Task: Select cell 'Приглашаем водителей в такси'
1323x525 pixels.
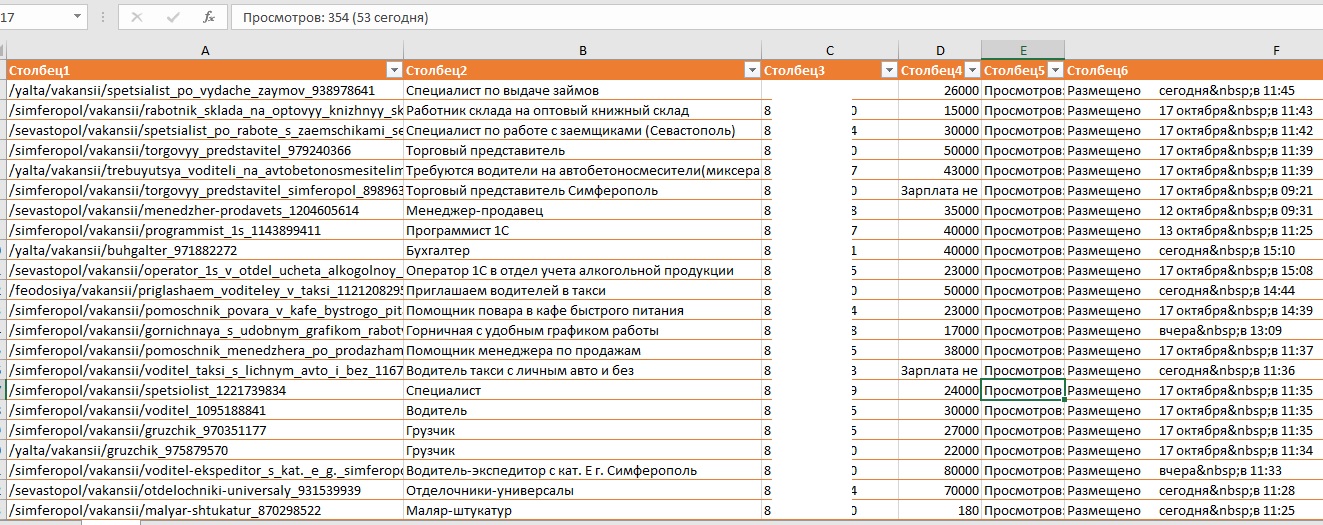Action: (x=582, y=290)
